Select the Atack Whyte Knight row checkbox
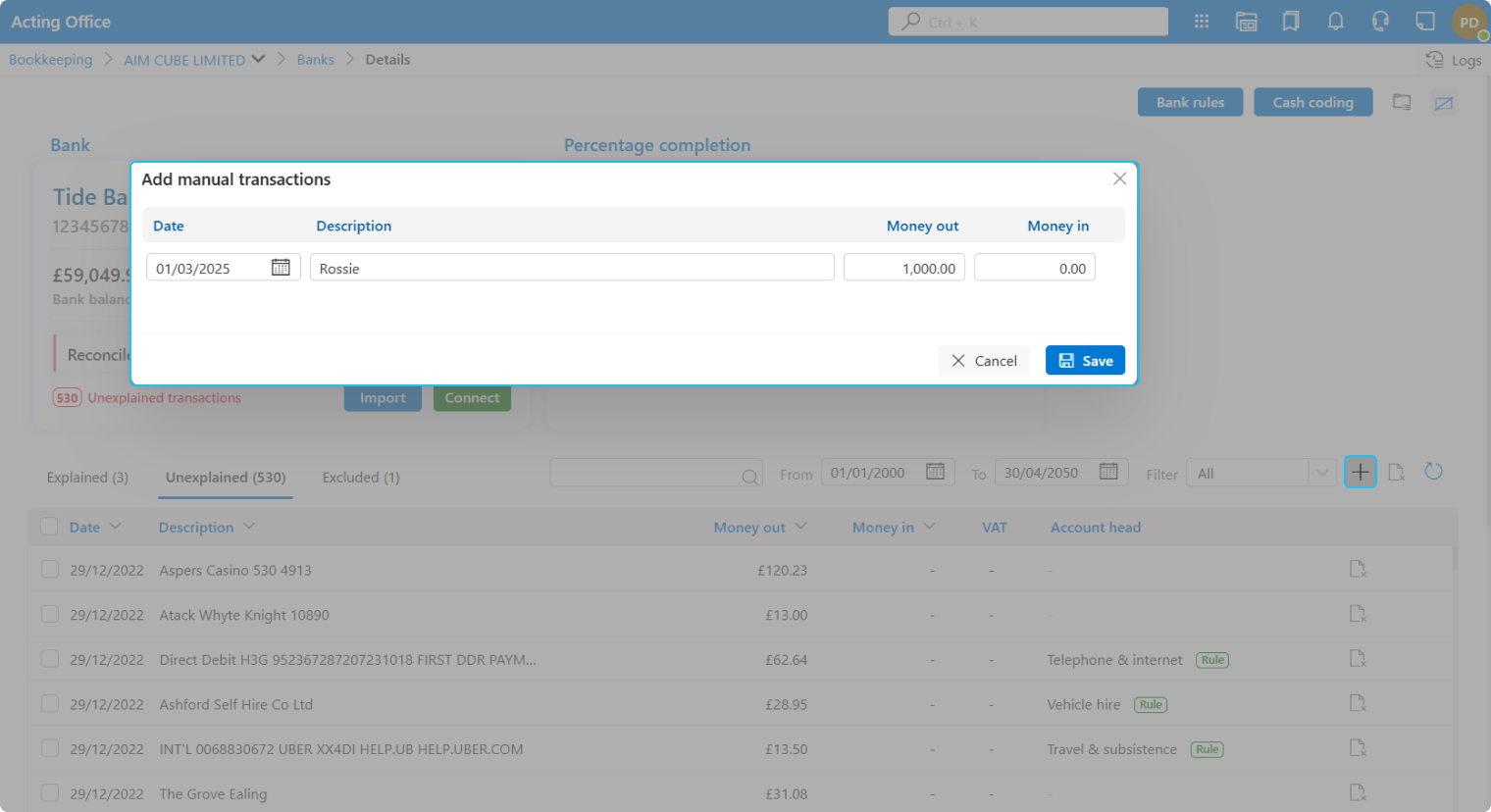The height and width of the screenshot is (812, 1491). point(50,615)
